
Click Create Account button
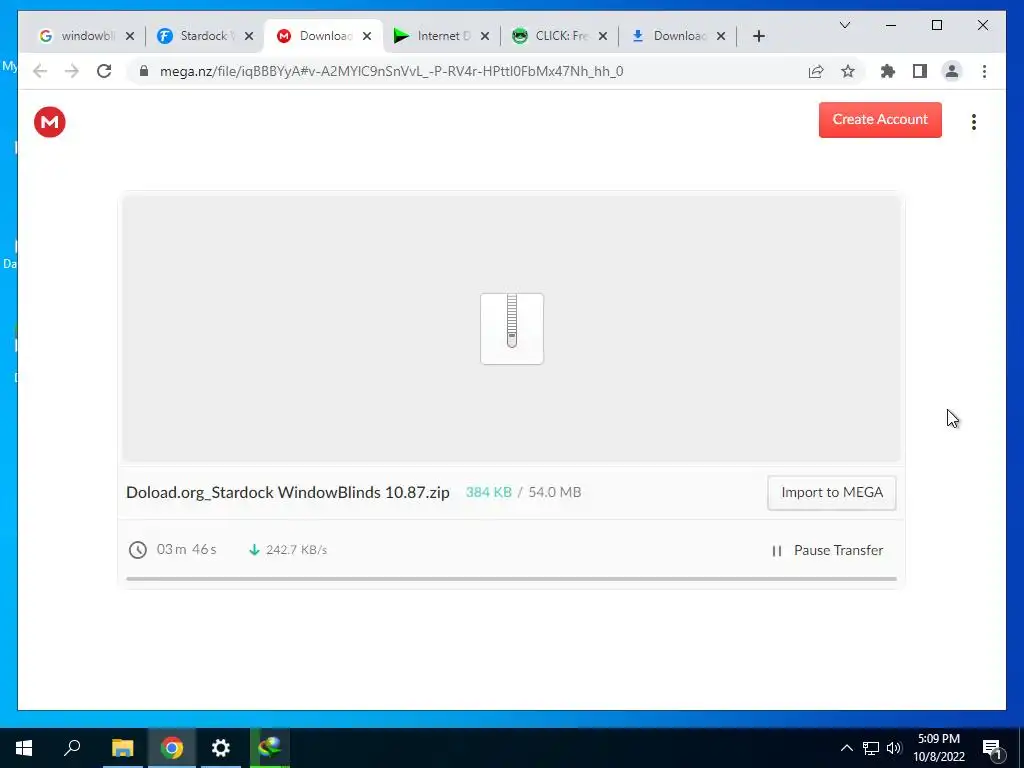(880, 120)
